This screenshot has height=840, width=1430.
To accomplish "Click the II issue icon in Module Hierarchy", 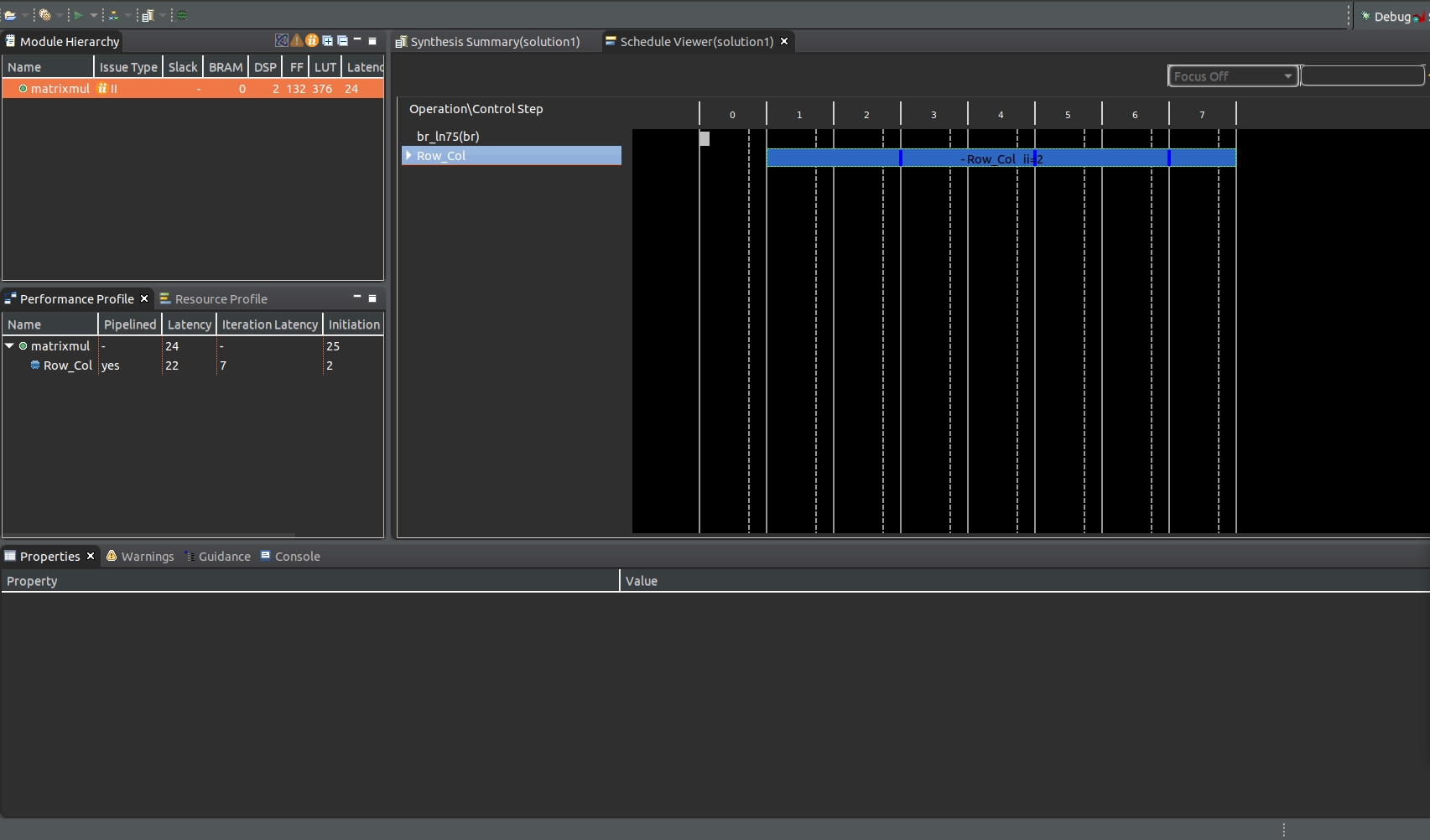I will (312, 40).
